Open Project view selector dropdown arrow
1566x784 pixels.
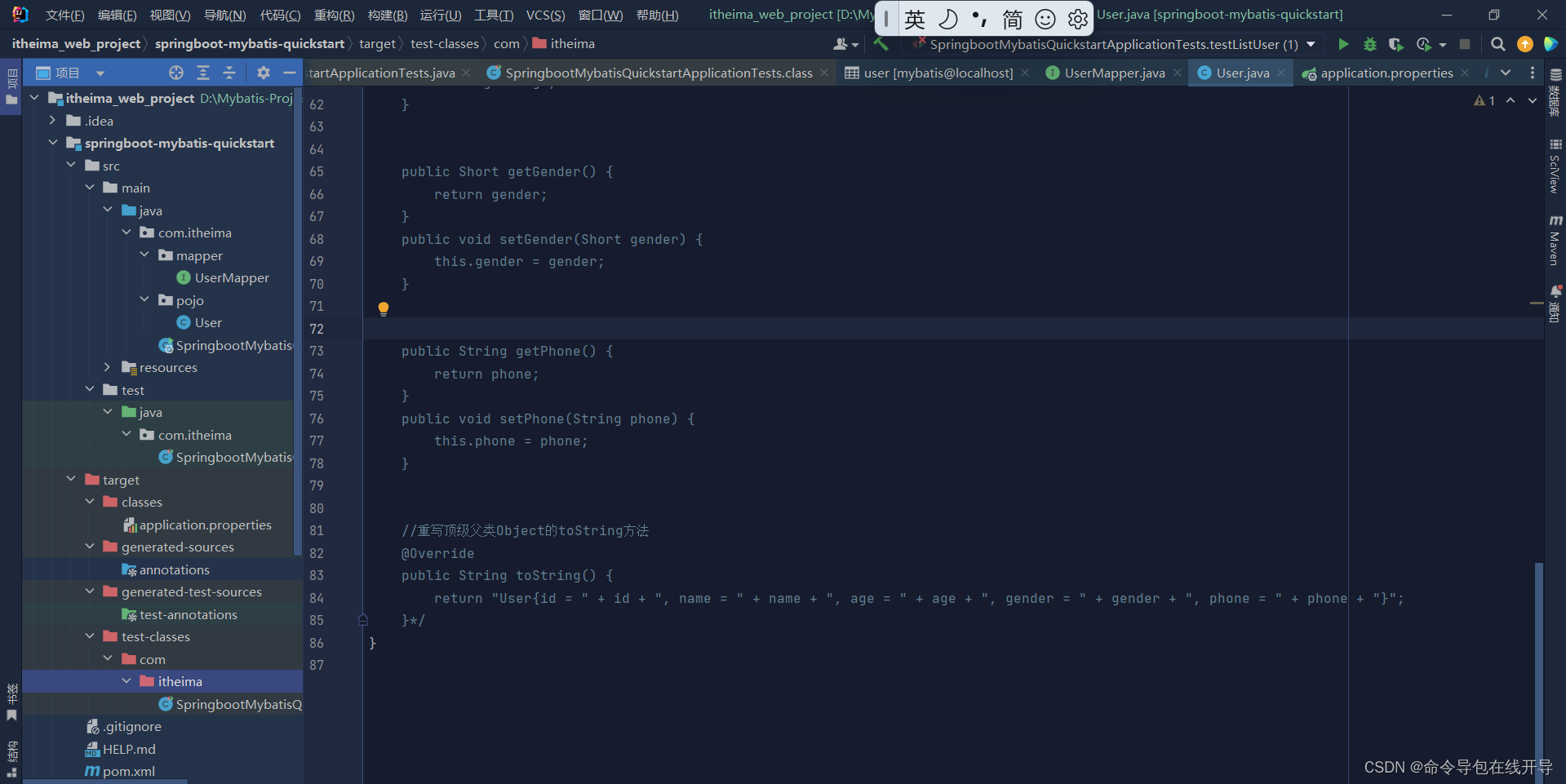[x=100, y=73]
